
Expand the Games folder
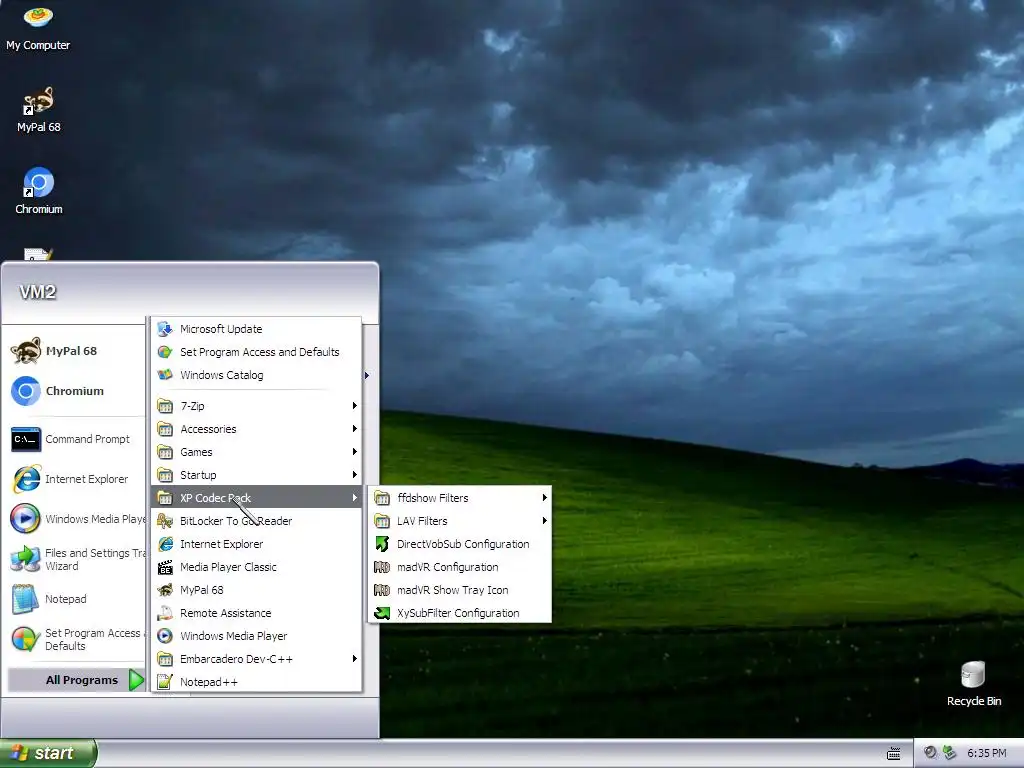pos(257,452)
